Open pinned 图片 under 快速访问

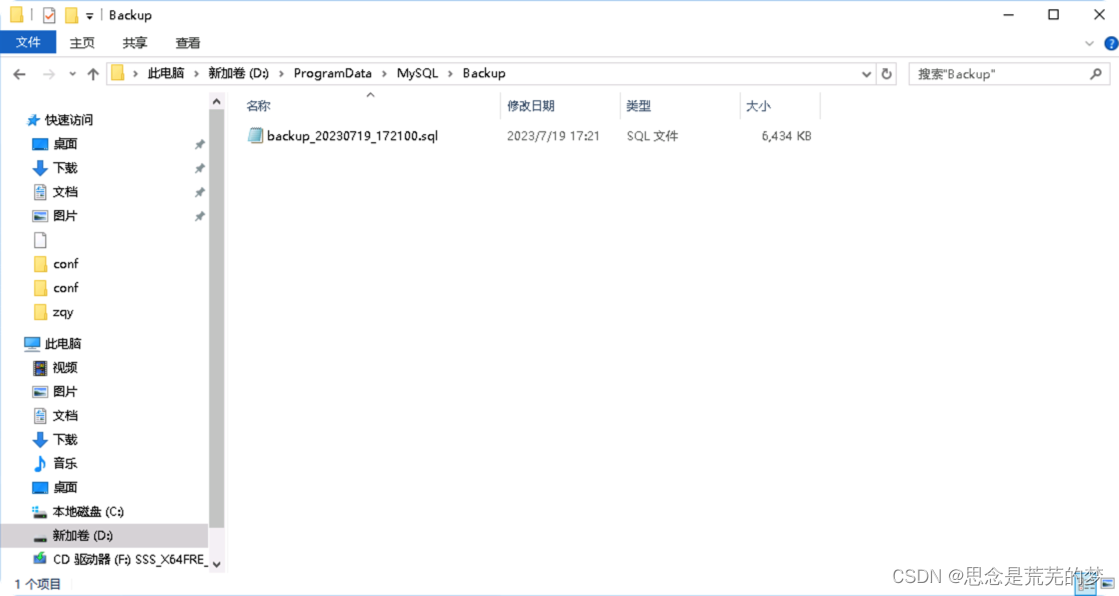pyautogui.click(x=65, y=216)
